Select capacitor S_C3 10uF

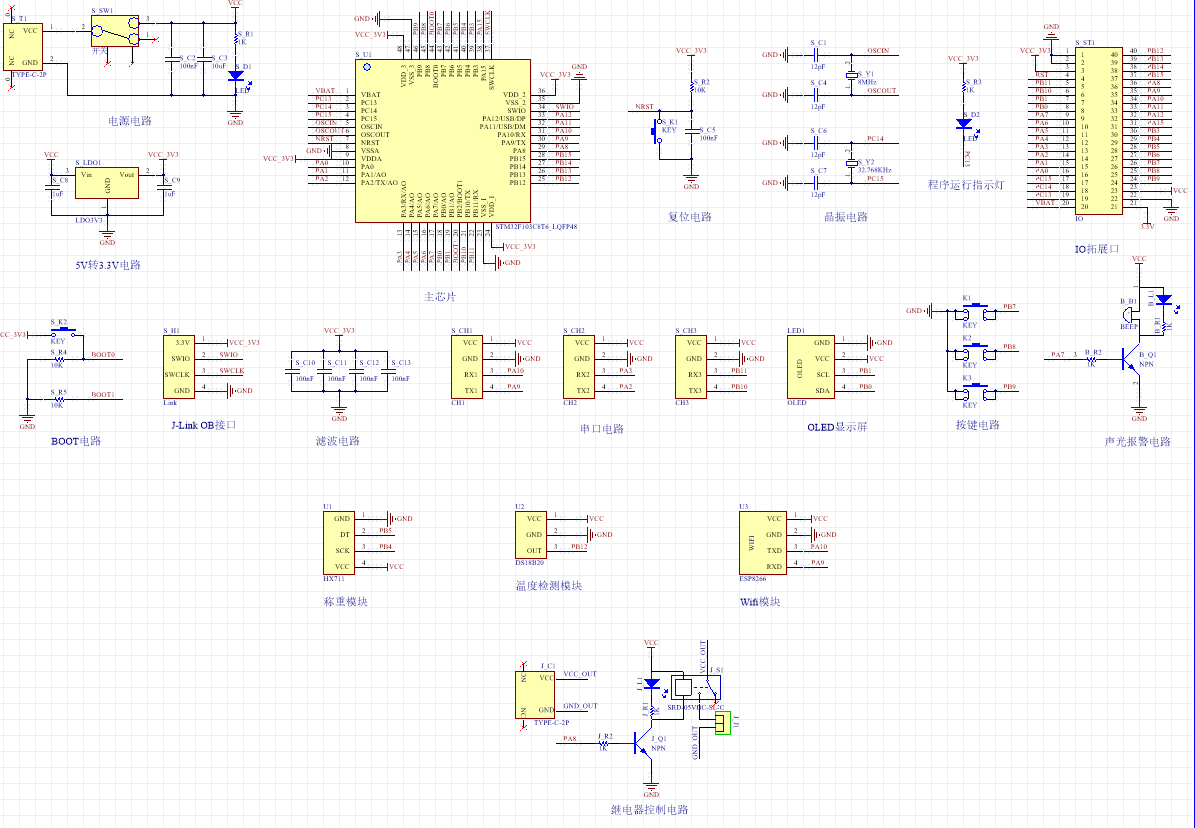click(203, 58)
